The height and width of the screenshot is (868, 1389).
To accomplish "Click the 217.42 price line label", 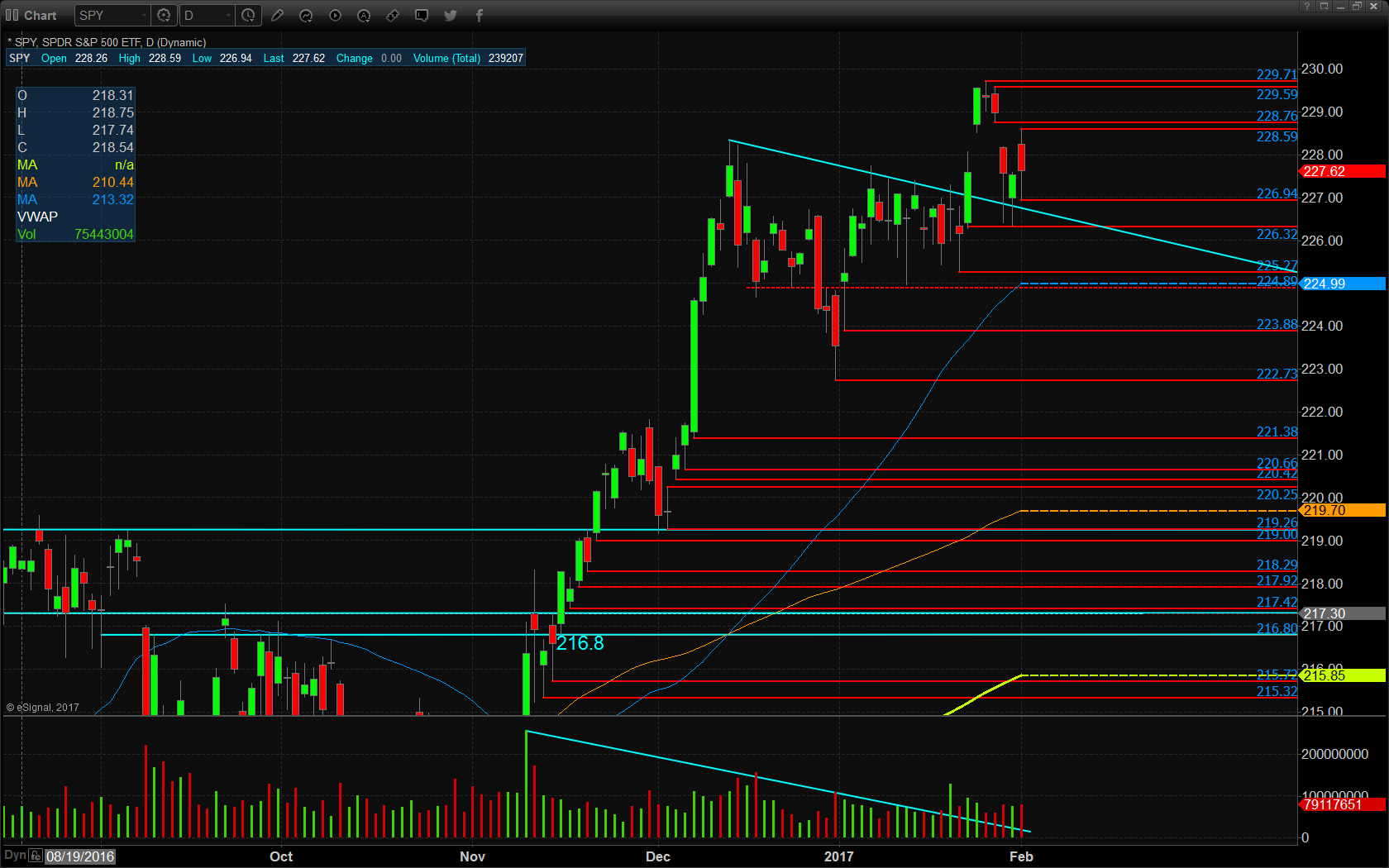I will (x=1277, y=602).
